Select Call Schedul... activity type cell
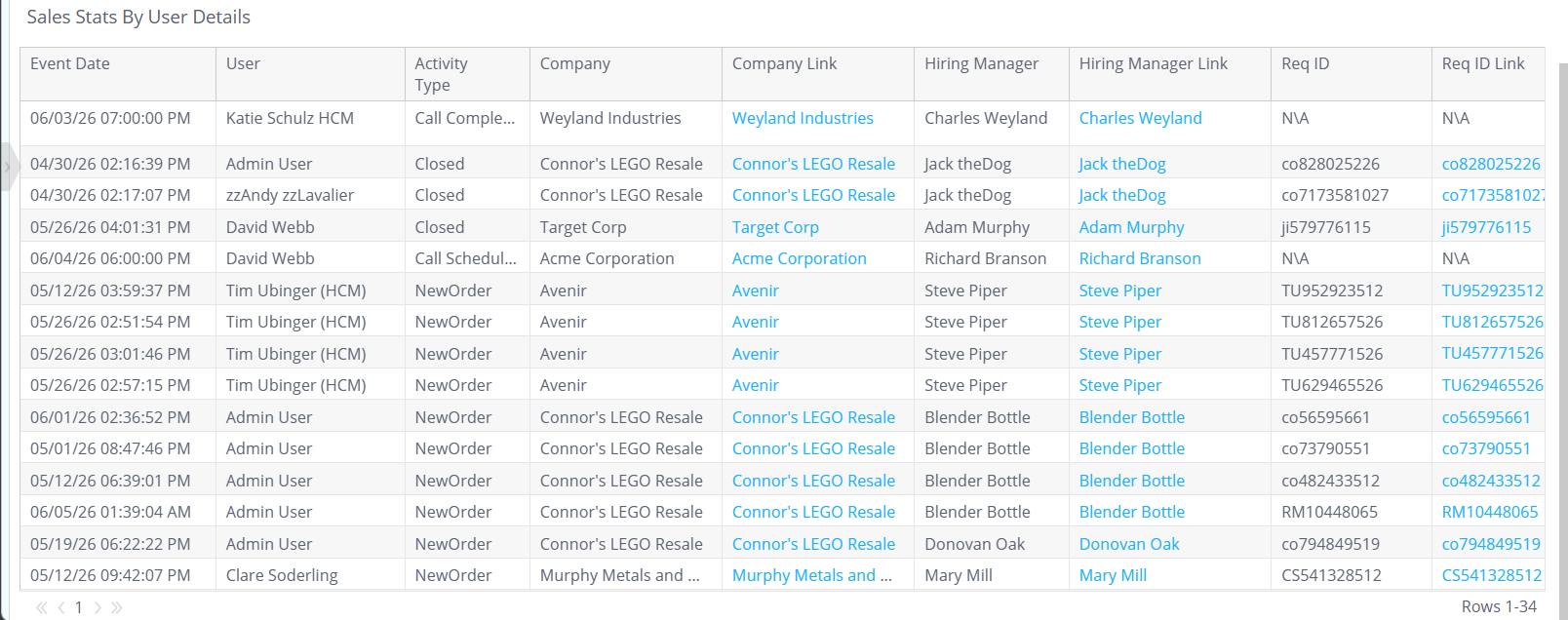The image size is (1568, 620). click(x=465, y=258)
